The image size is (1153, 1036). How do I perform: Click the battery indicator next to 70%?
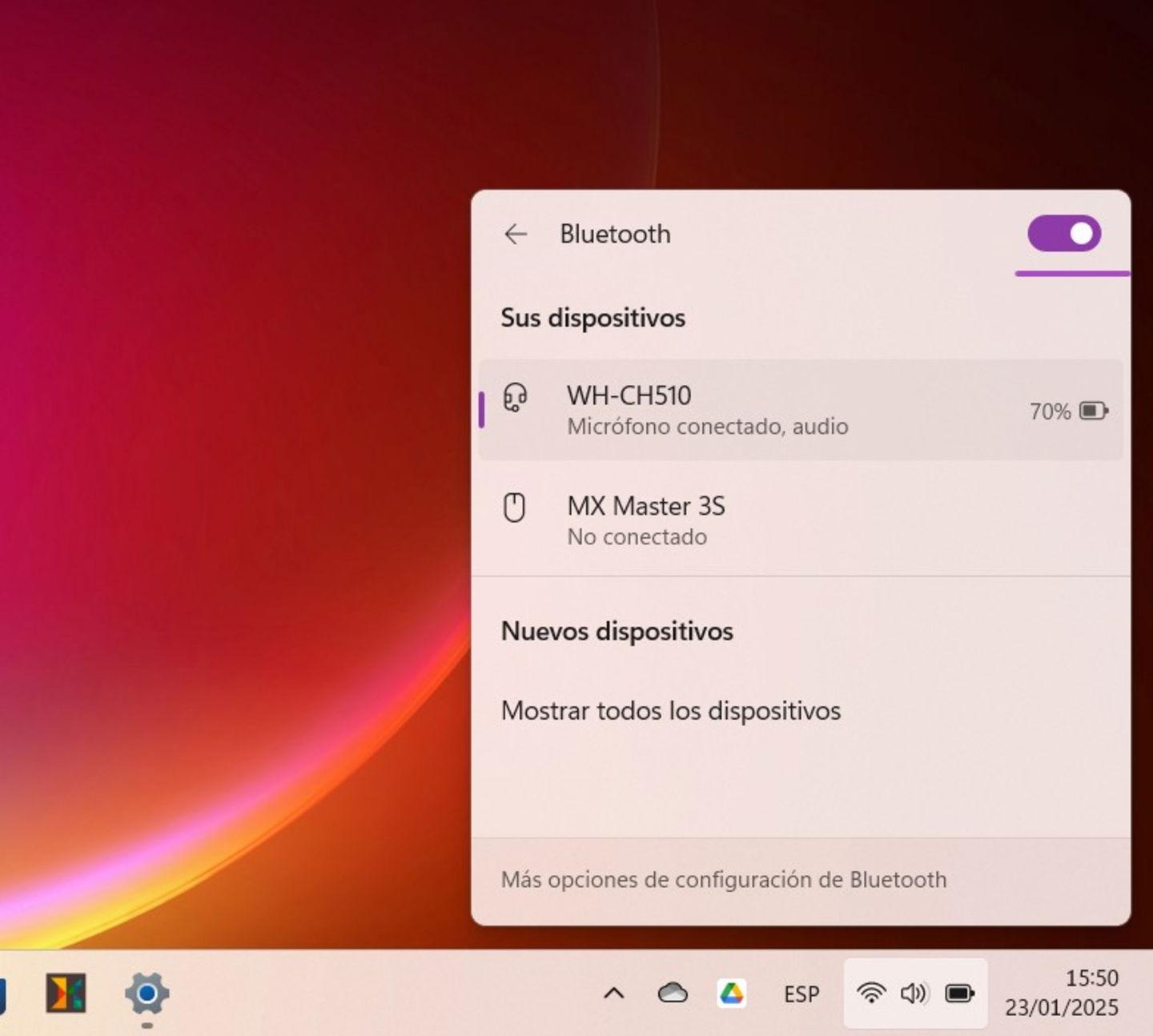tap(1091, 411)
